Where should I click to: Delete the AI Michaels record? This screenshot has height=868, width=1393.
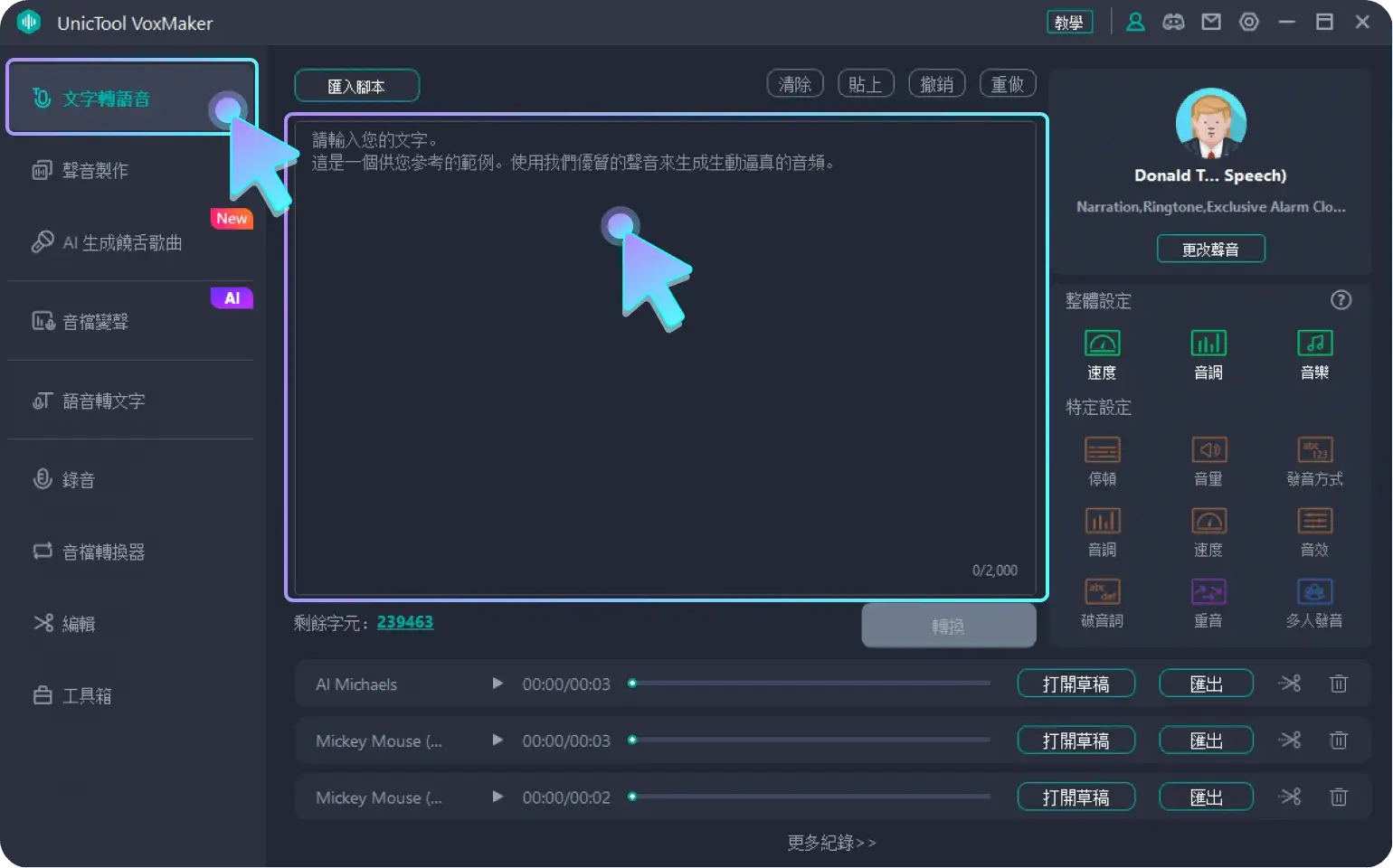coord(1339,684)
